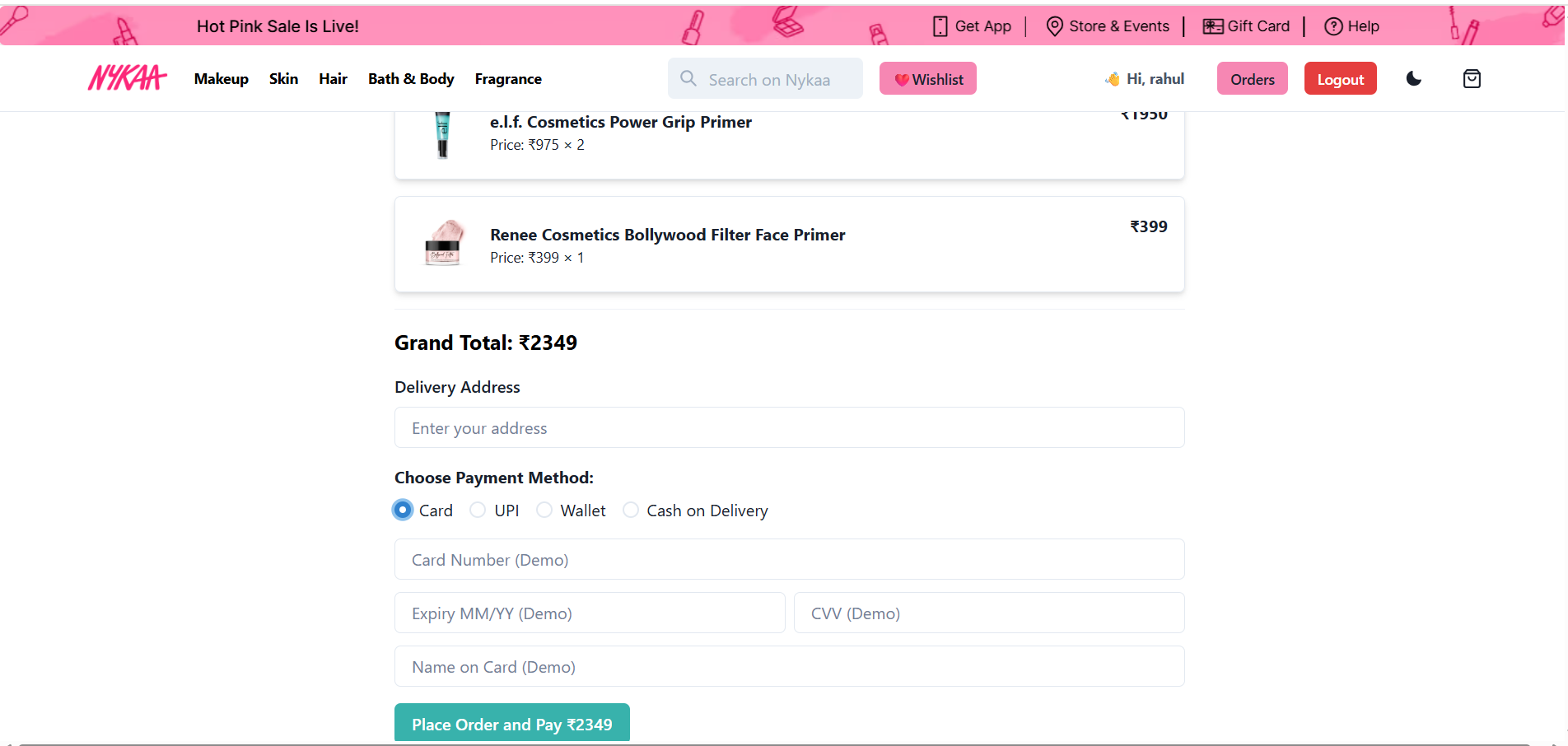1568x746 pixels.
Task: Click the Name on Card (Demo) field
Action: click(x=790, y=666)
